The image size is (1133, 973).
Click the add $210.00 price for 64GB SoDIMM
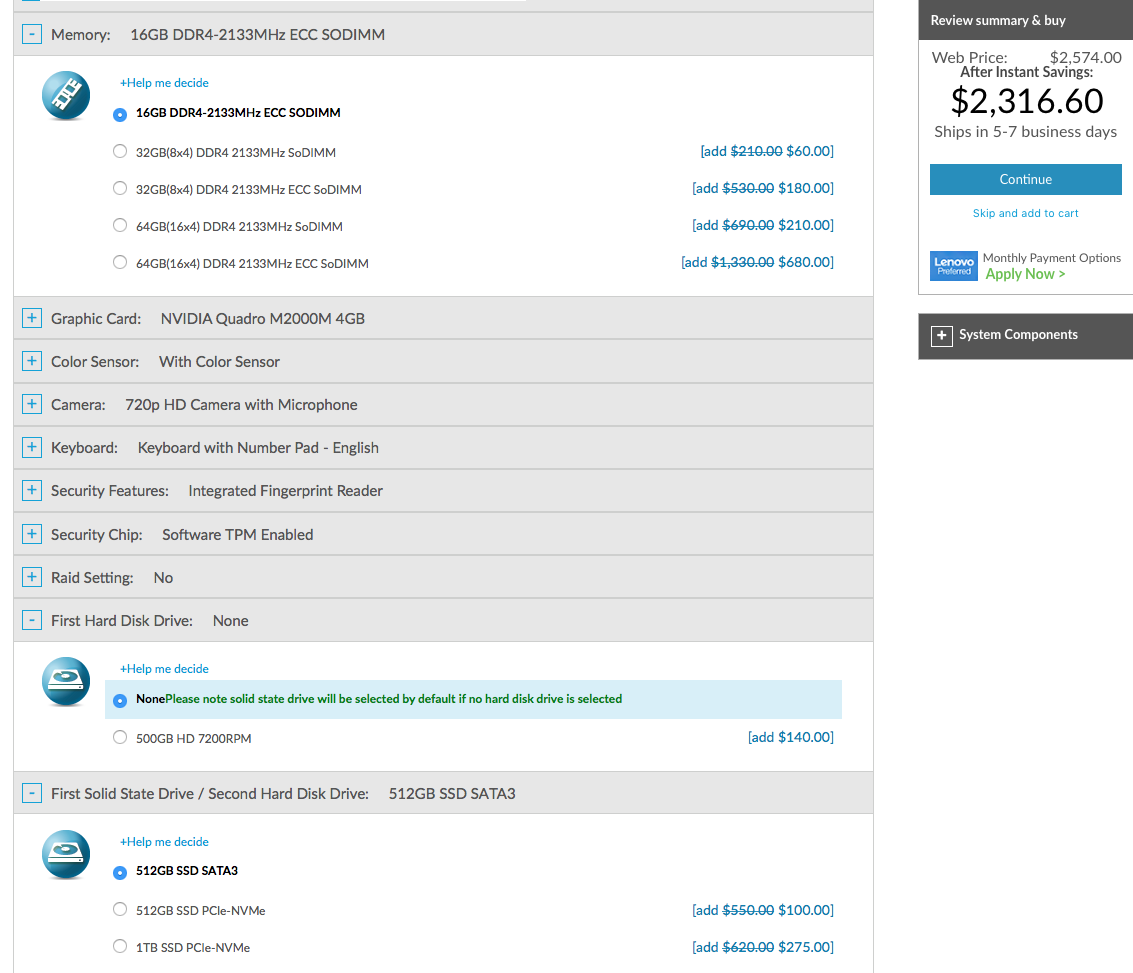click(763, 225)
